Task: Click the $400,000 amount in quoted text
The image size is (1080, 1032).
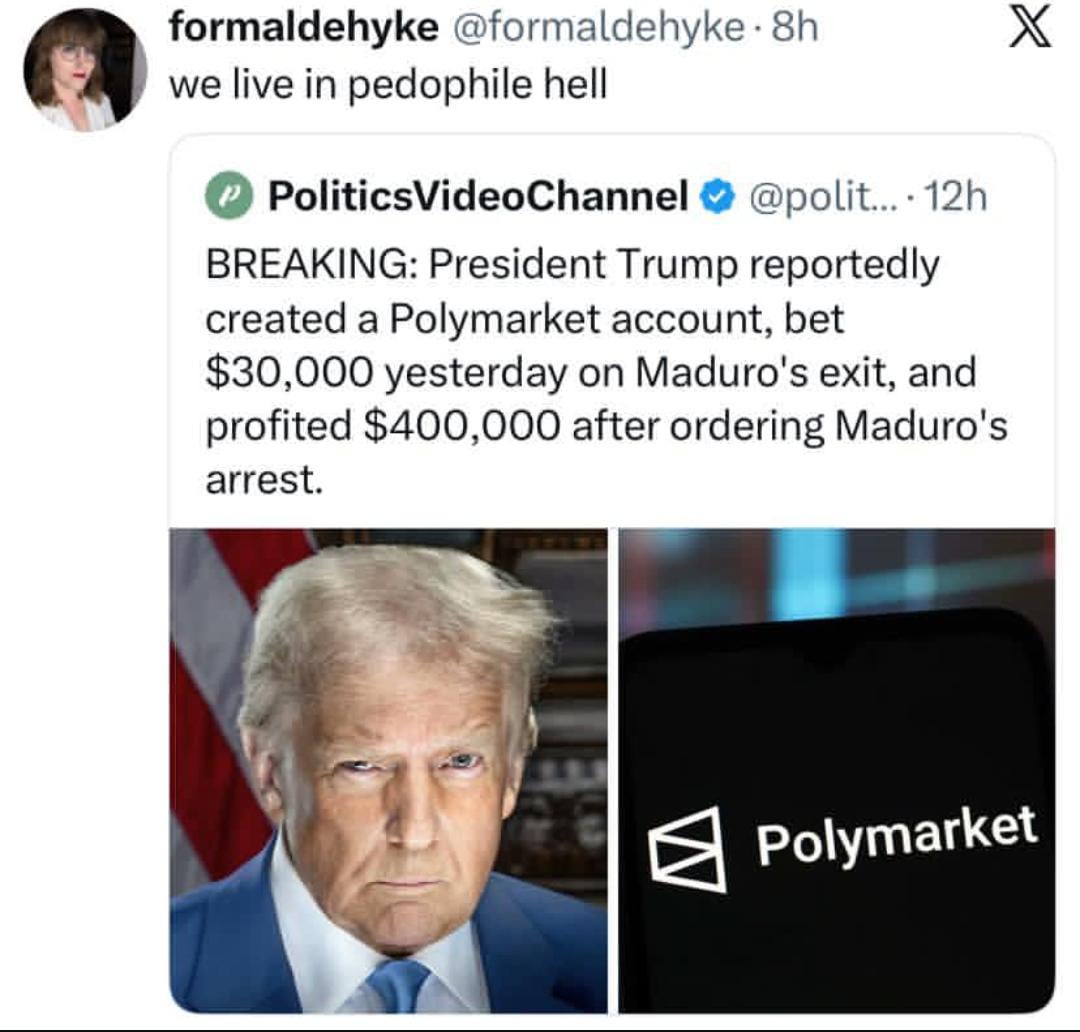Action: click(461, 427)
